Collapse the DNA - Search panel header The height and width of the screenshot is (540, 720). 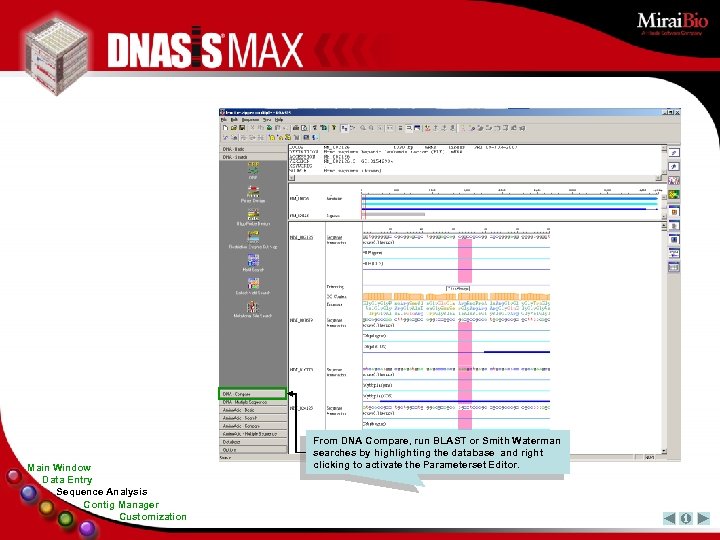click(x=253, y=157)
